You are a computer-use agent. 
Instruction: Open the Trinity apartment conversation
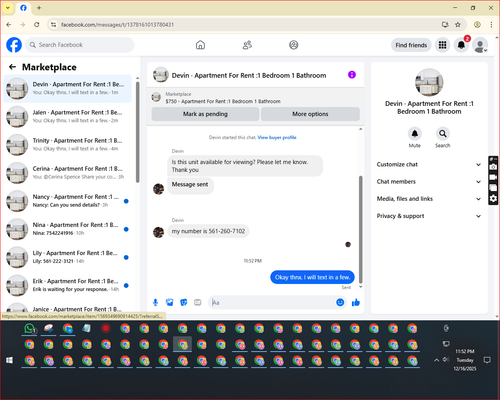(68, 145)
